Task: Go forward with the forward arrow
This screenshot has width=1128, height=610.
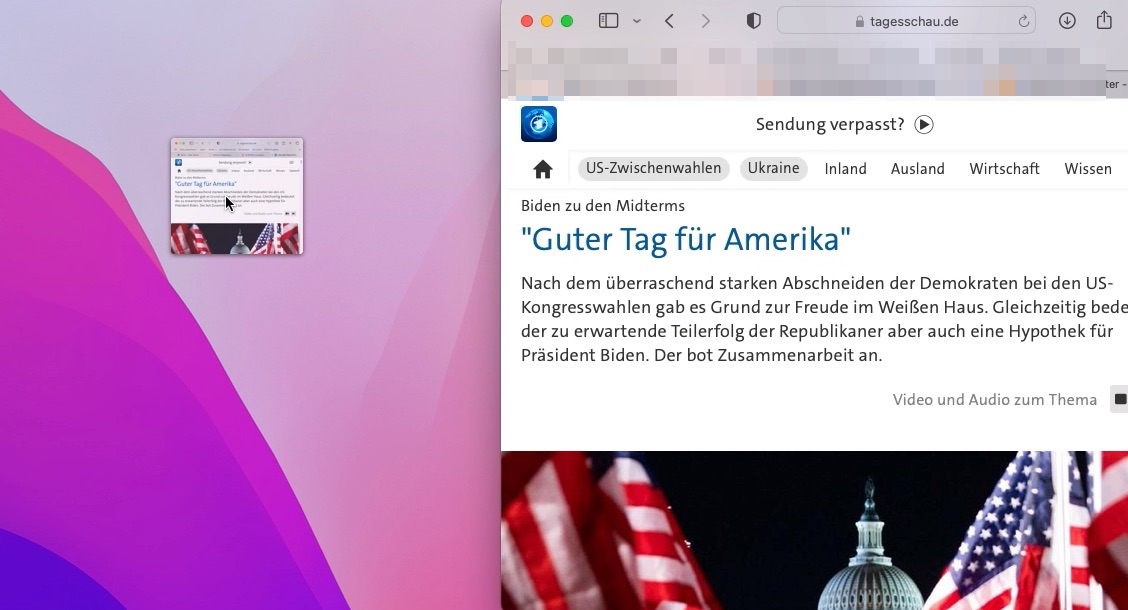Action: pos(706,21)
